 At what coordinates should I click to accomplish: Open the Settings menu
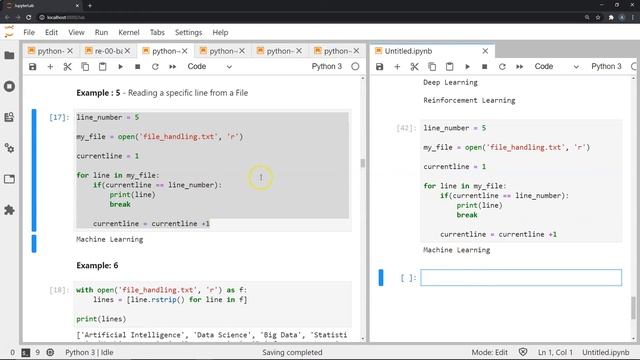click(188, 32)
